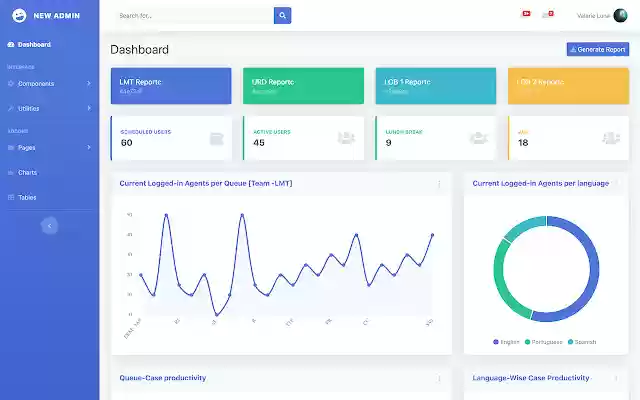Open the URD Reports green card
The height and width of the screenshot is (400, 640).
pos(303,86)
